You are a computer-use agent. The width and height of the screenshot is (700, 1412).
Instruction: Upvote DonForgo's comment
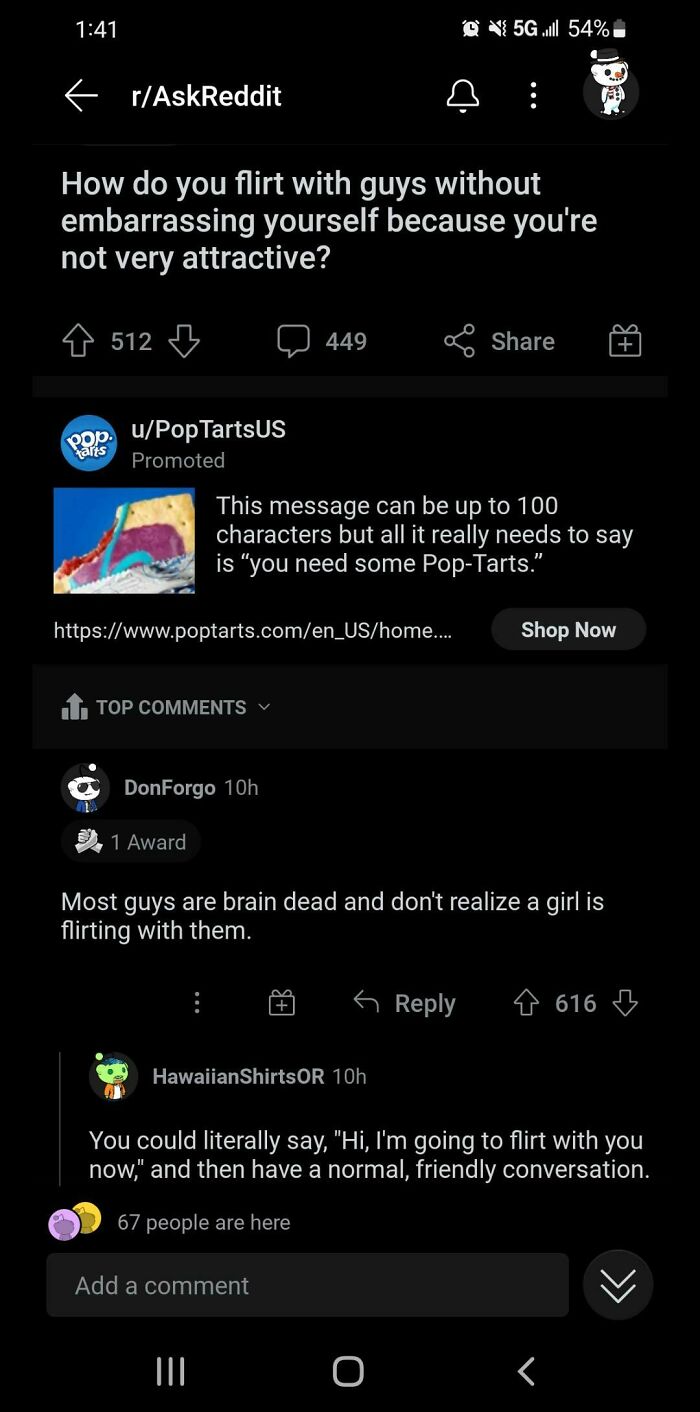point(526,1003)
